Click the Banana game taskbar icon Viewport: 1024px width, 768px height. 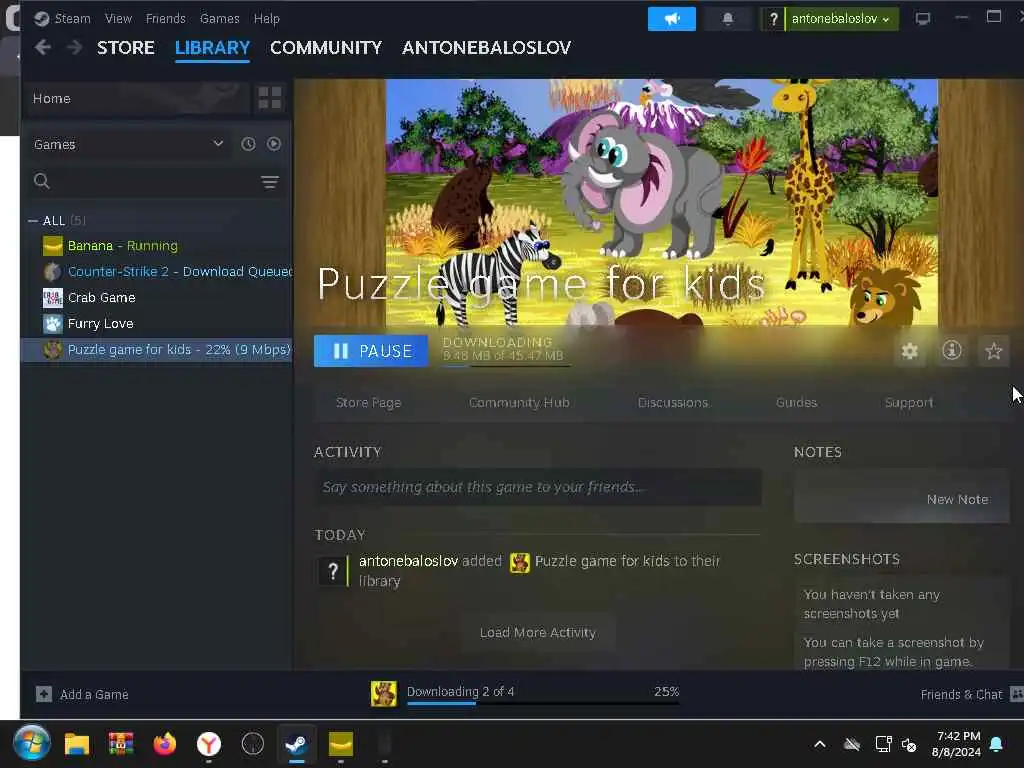pyautogui.click(x=341, y=744)
